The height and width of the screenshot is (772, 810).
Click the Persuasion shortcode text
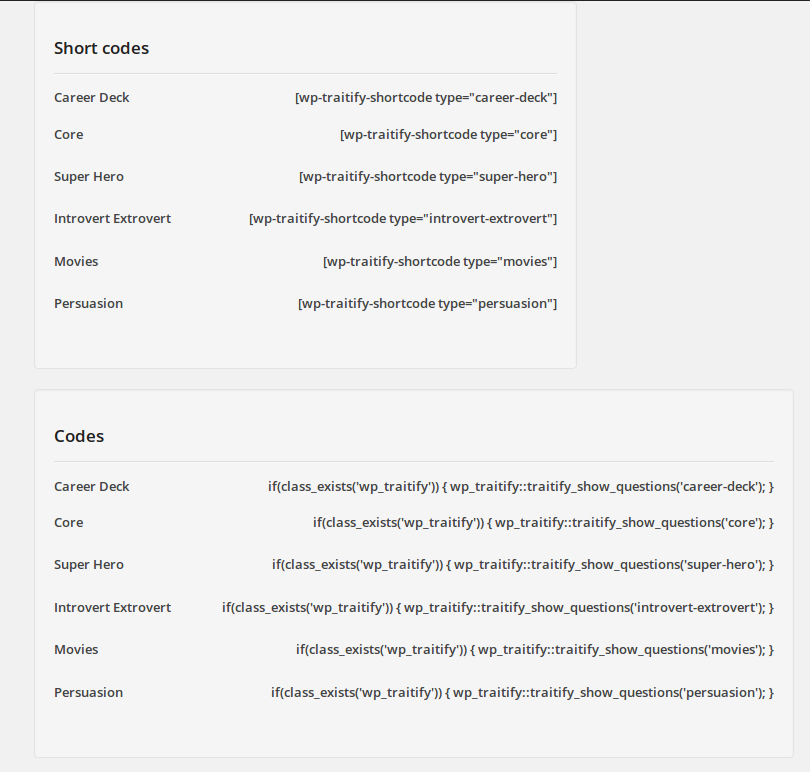(x=427, y=303)
